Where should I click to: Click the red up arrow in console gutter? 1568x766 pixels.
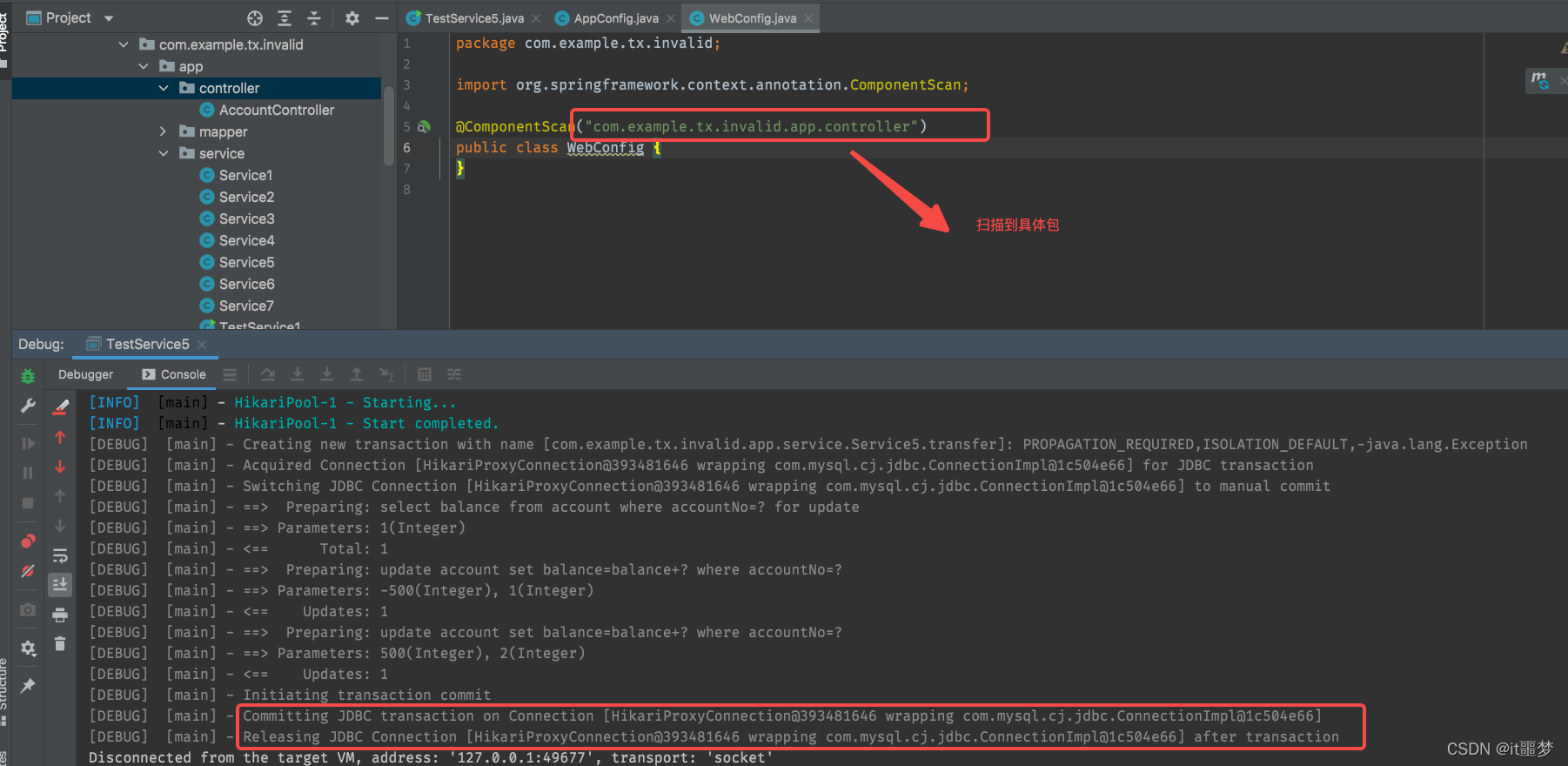pyautogui.click(x=60, y=437)
